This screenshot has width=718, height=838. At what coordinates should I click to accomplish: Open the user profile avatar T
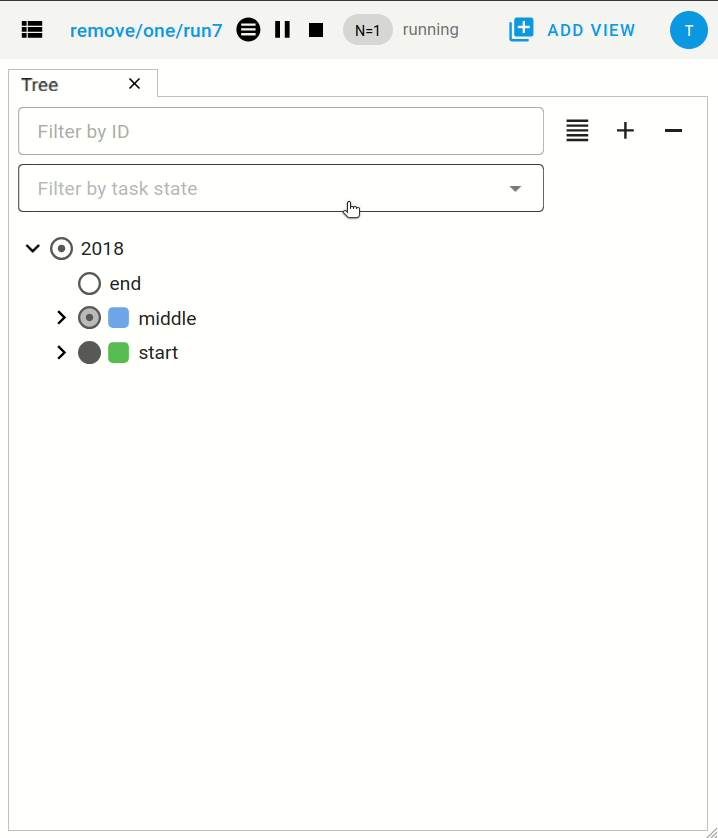(689, 30)
